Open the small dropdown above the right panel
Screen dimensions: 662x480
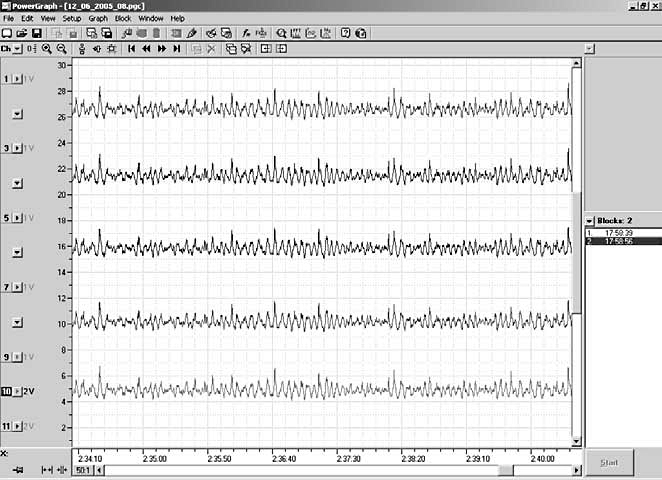590,49
